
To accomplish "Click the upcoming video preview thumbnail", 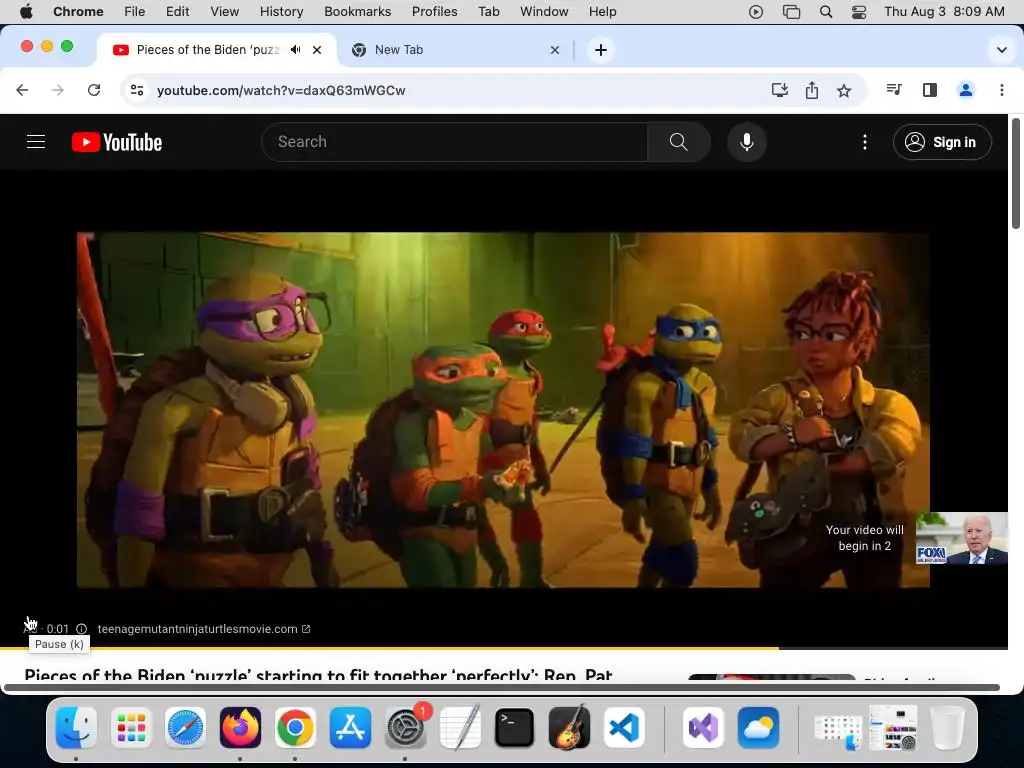I will click(x=962, y=538).
